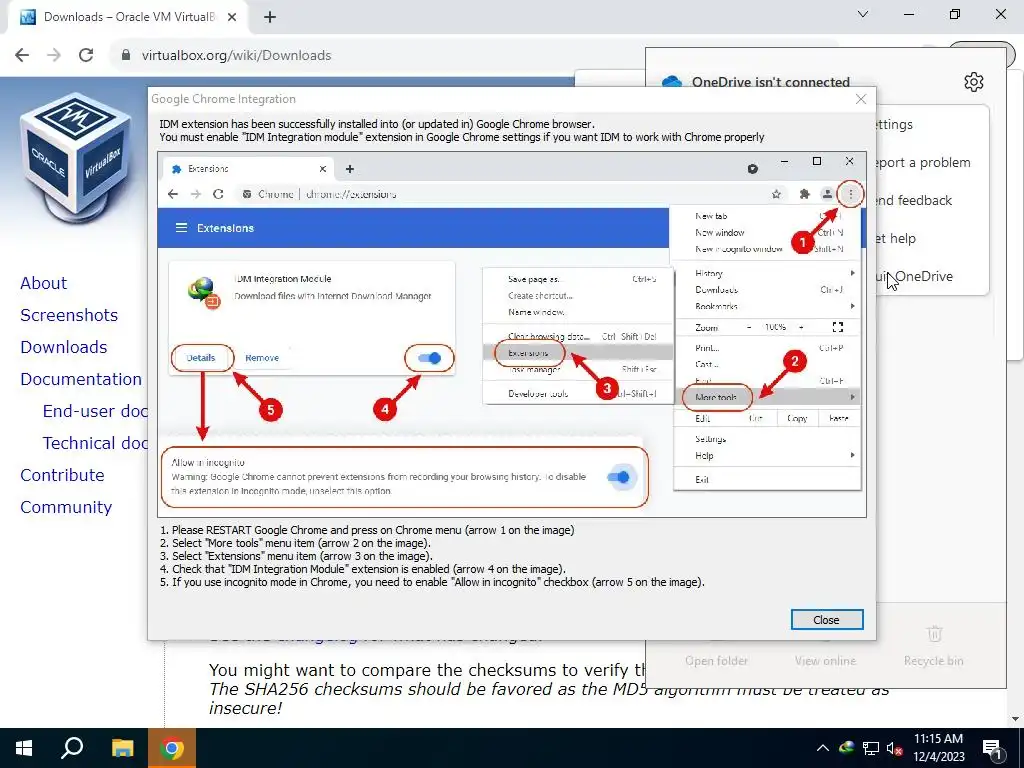Viewport: 1024px width, 768px height.
Task: Open the Documentation sidebar link
Action: (x=81, y=379)
